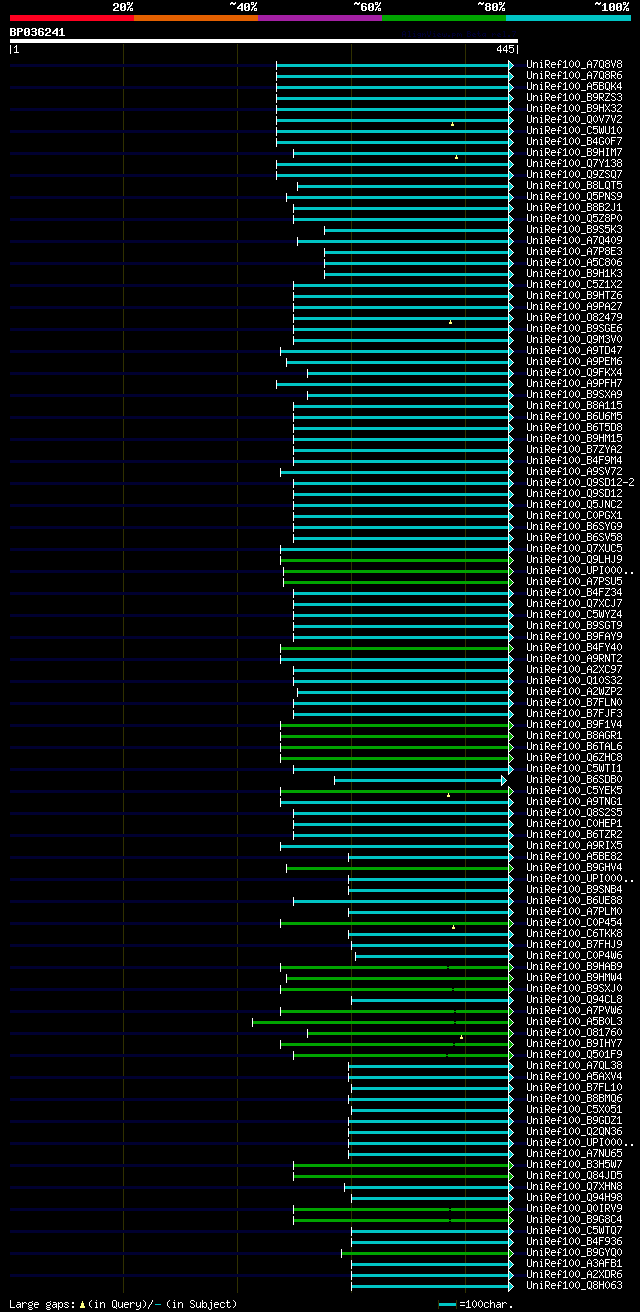Select hit label UniRef100_B6T5D8
The height and width of the screenshot is (1312, 640).
(x=574, y=428)
